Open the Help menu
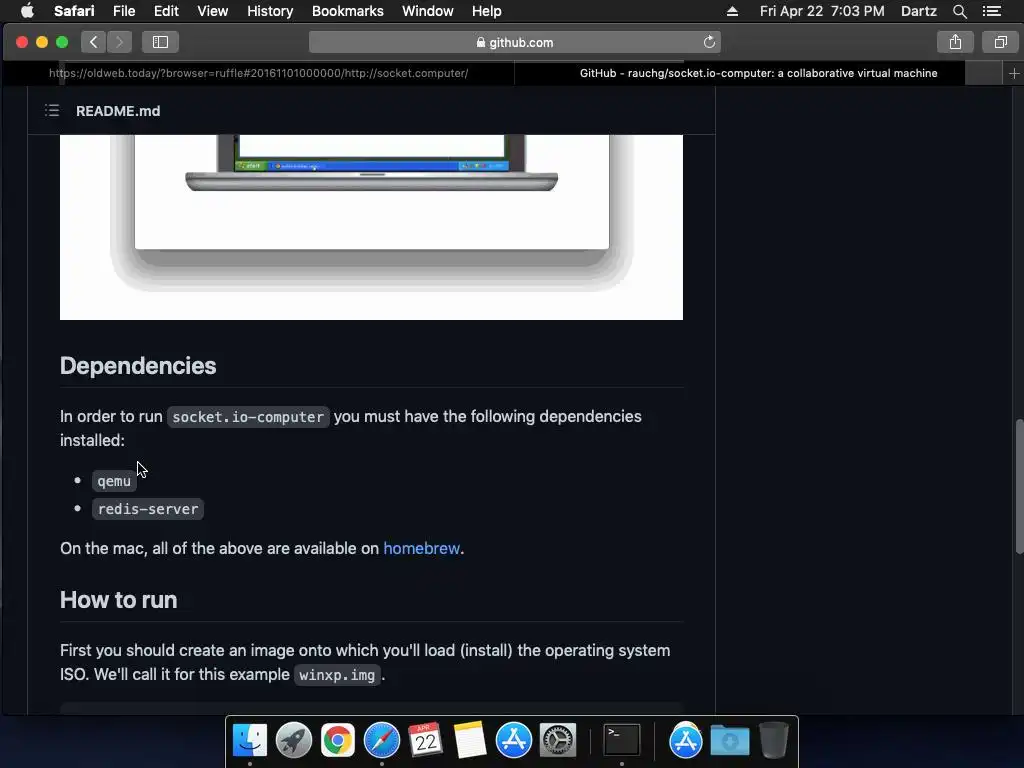 point(487,11)
